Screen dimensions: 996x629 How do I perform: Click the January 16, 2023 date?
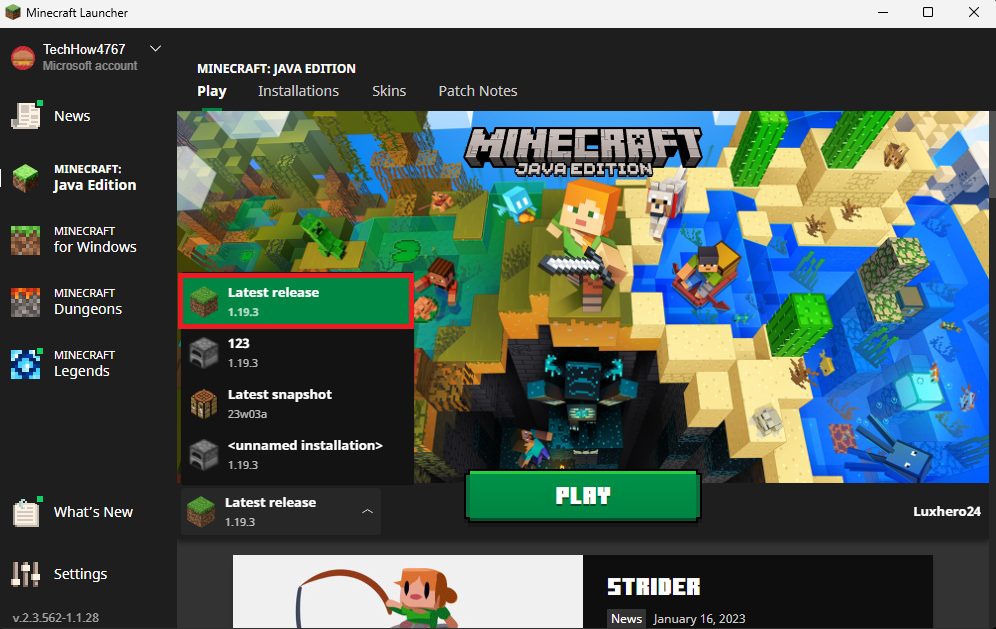click(x=699, y=619)
